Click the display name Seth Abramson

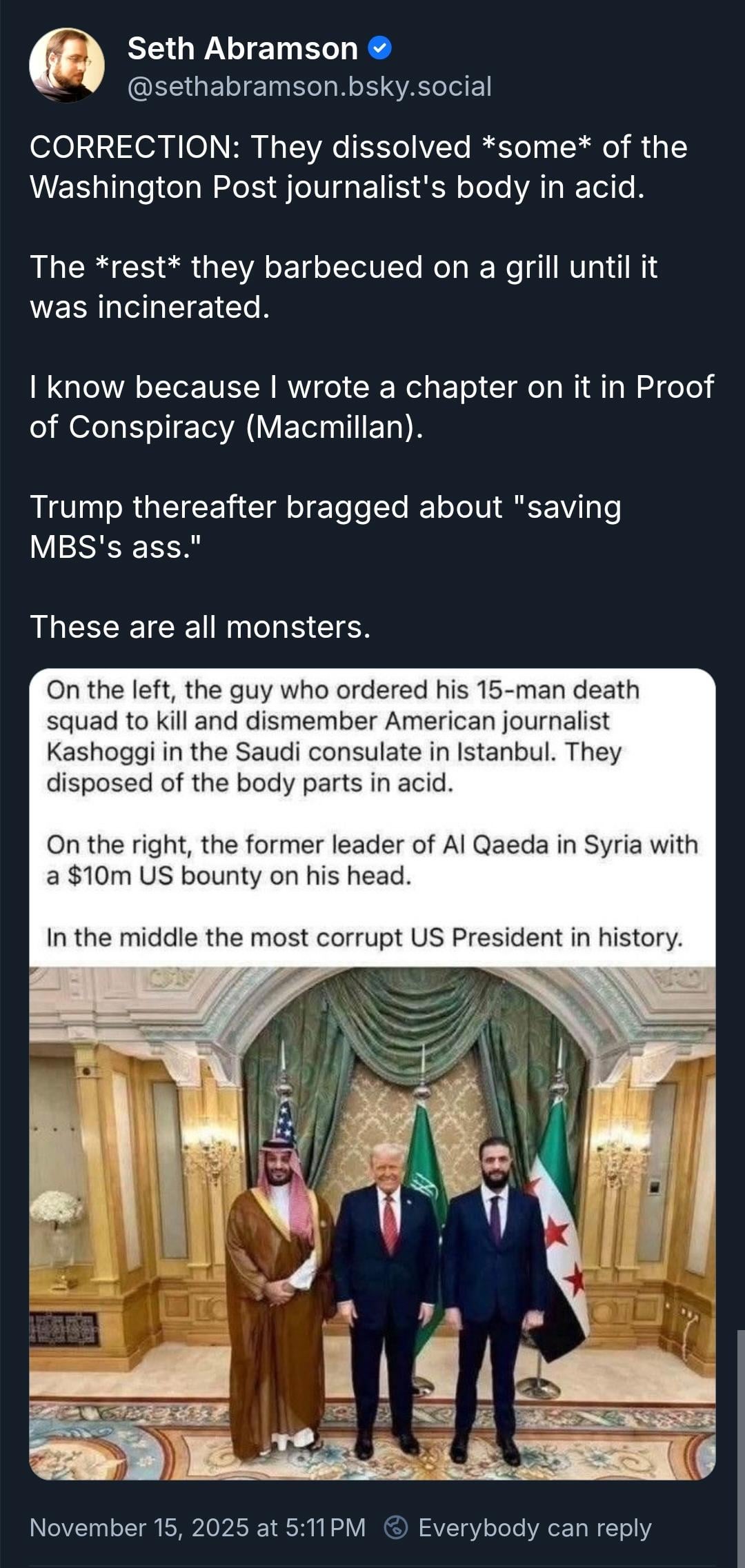tap(242, 48)
